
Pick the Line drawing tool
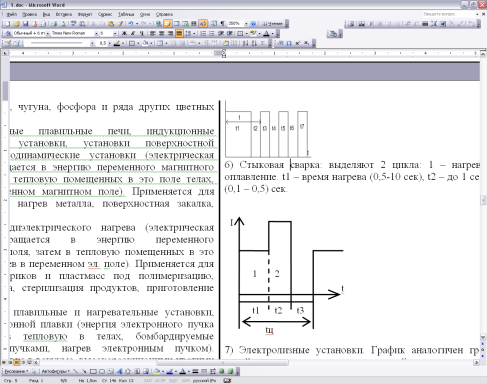76,371
